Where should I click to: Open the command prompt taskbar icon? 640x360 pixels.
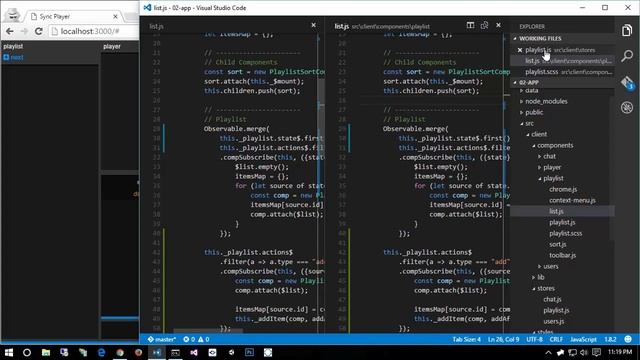click(176, 352)
